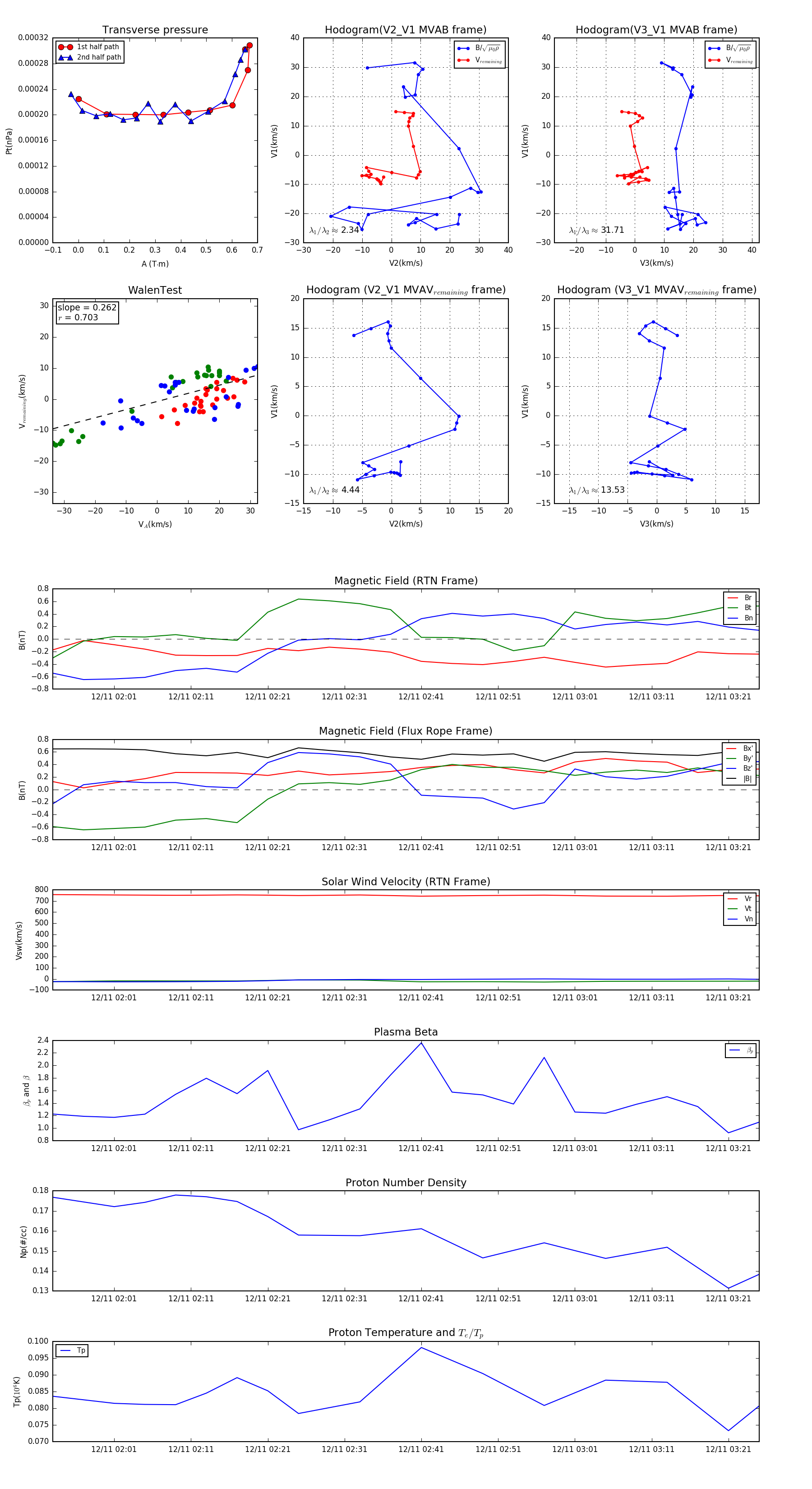The width and height of the screenshot is (812, 1489).
Task: Click the 'Hodogram (V2_V1 MVAV remaining frame)' title
Action: click(406, 290)
